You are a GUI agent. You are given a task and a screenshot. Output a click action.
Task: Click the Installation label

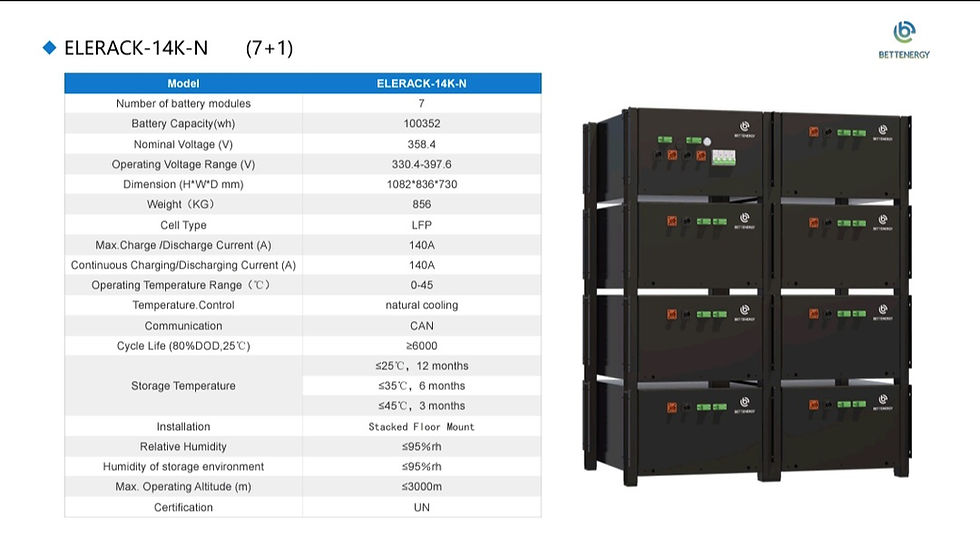pyautogui.click(x=183, y=427)
